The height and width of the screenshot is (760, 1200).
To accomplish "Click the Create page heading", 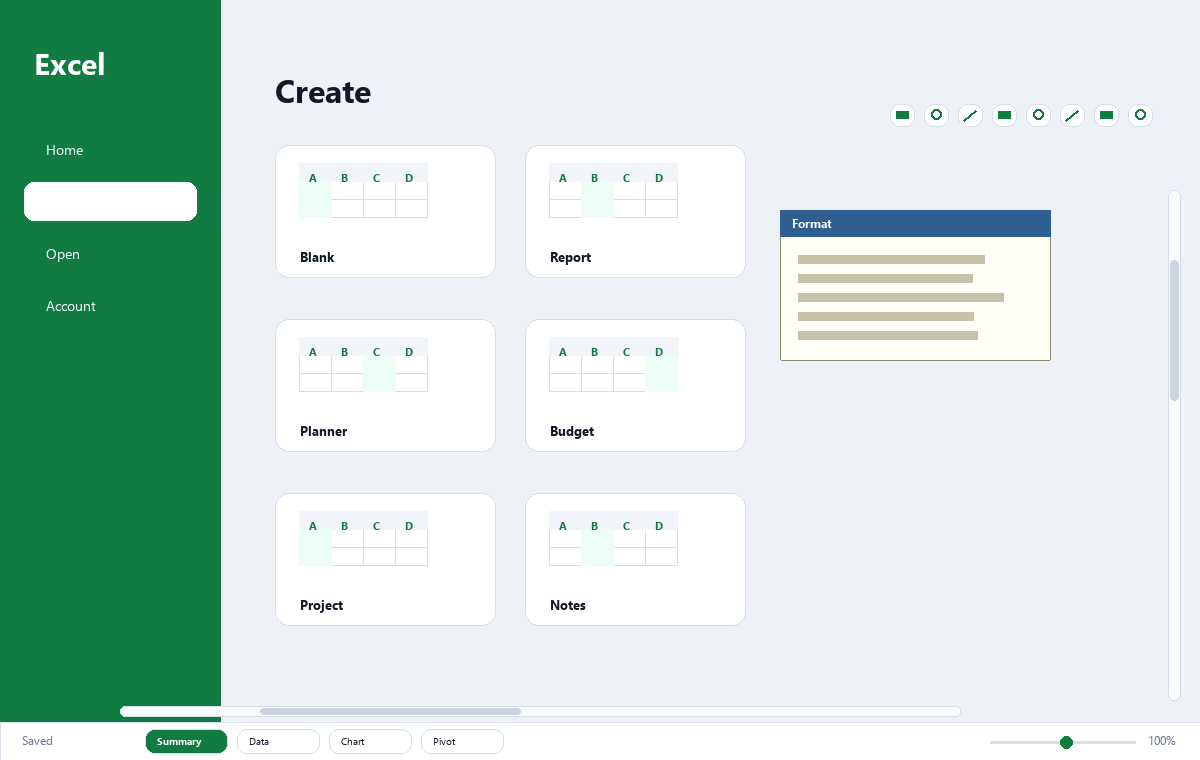I will pos(323,92).
